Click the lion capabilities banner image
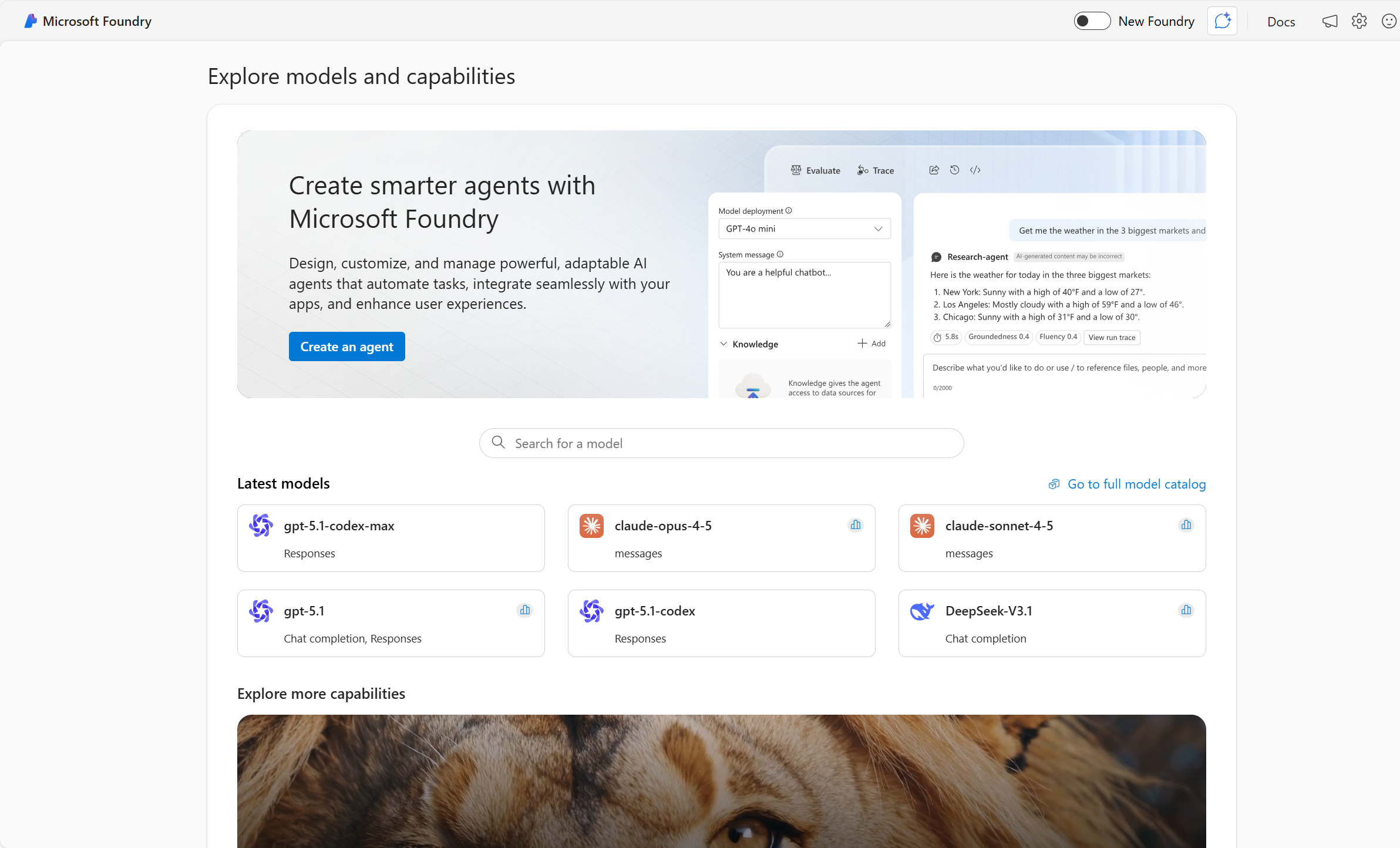This screenshot has height=848, width=1400. click(x=721, y=781)
